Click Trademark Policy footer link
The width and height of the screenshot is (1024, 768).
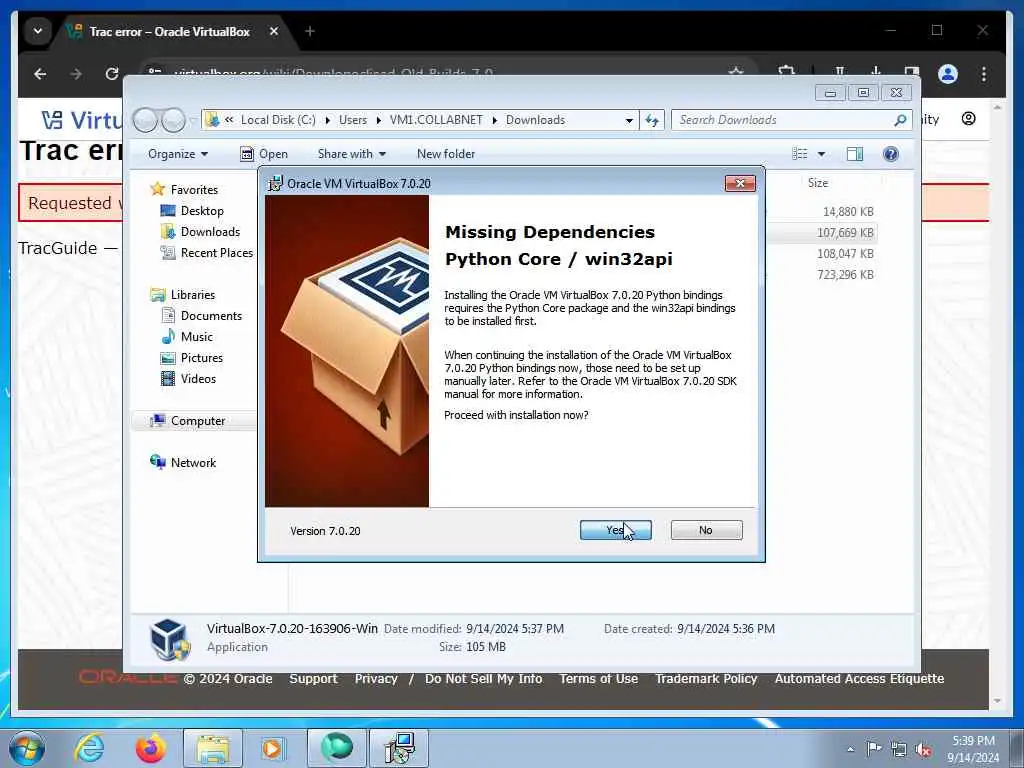[x=706, y=679]
